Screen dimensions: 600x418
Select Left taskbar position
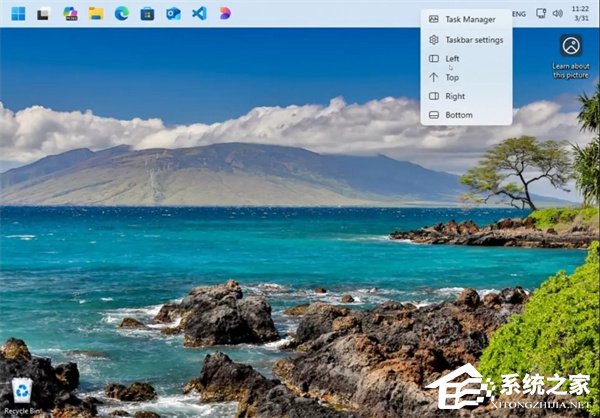[466, 59]
